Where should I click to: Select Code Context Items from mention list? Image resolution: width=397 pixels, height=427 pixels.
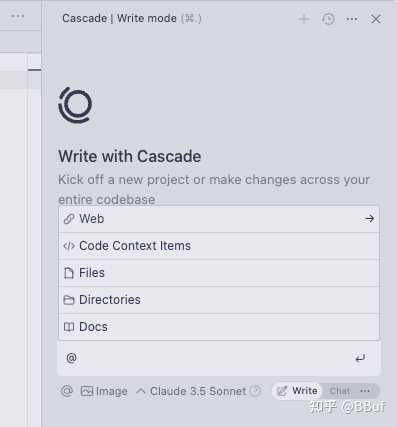coord(219,246)
